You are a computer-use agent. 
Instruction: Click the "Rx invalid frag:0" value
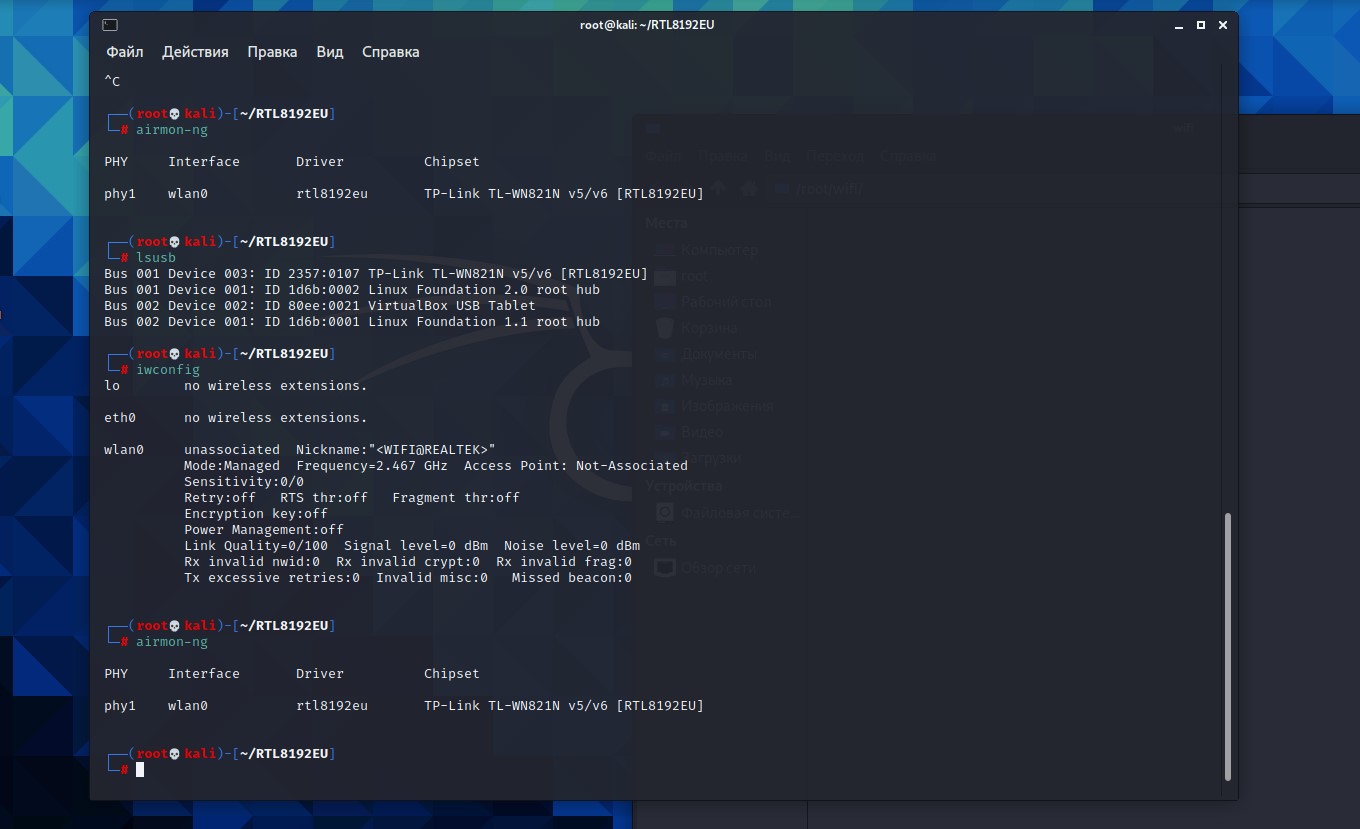click(564, 562)
